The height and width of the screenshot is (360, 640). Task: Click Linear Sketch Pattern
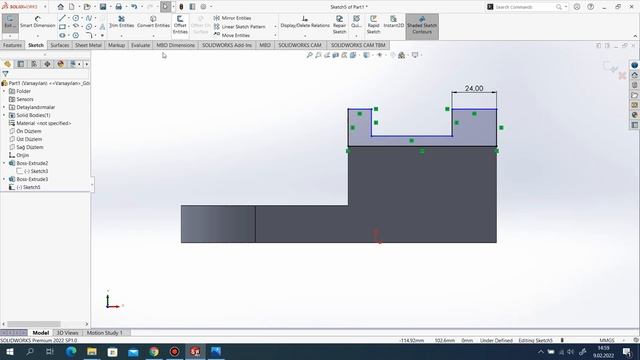(x=240, y=27)
